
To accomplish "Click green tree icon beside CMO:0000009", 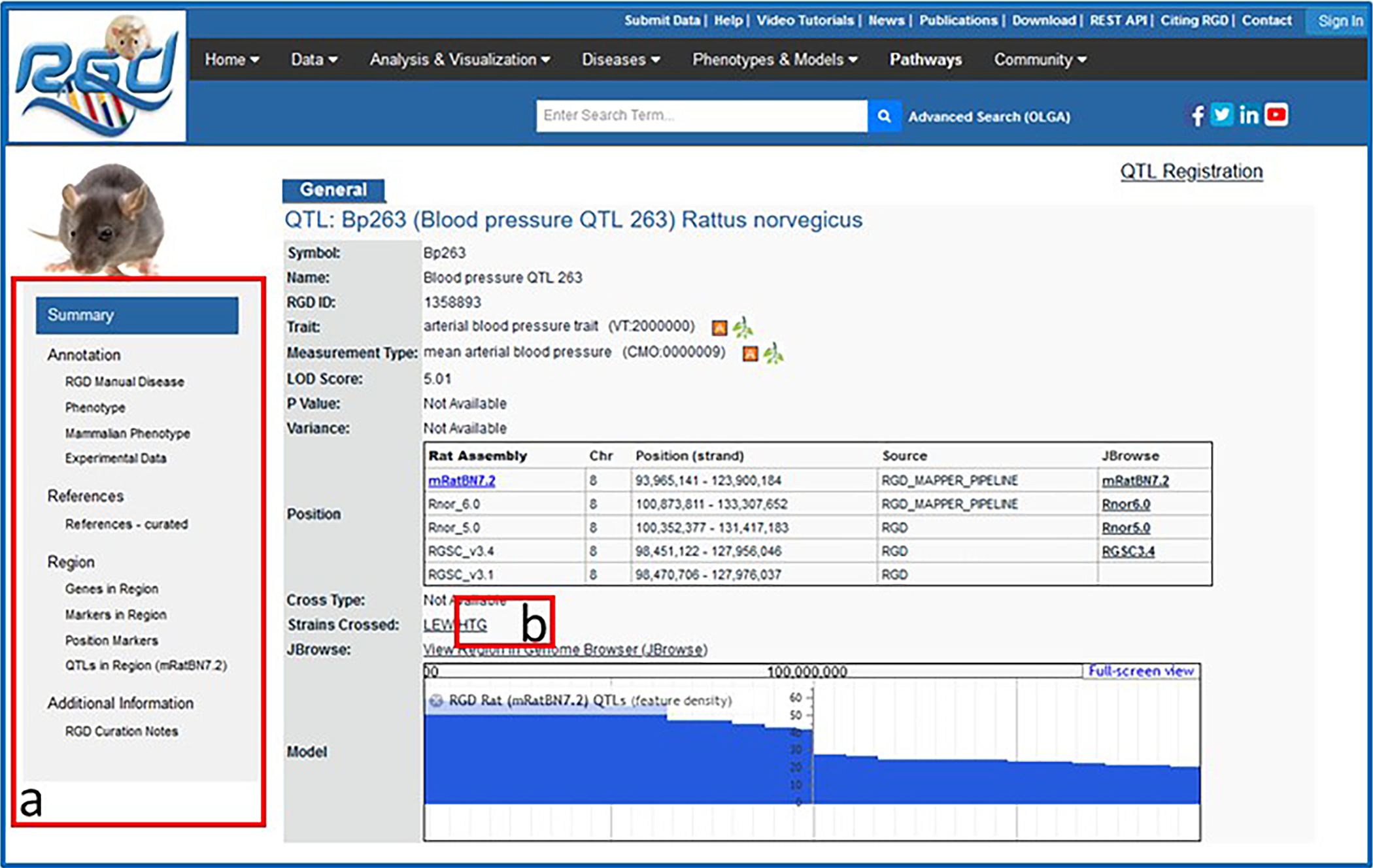I will pos(773,353).
